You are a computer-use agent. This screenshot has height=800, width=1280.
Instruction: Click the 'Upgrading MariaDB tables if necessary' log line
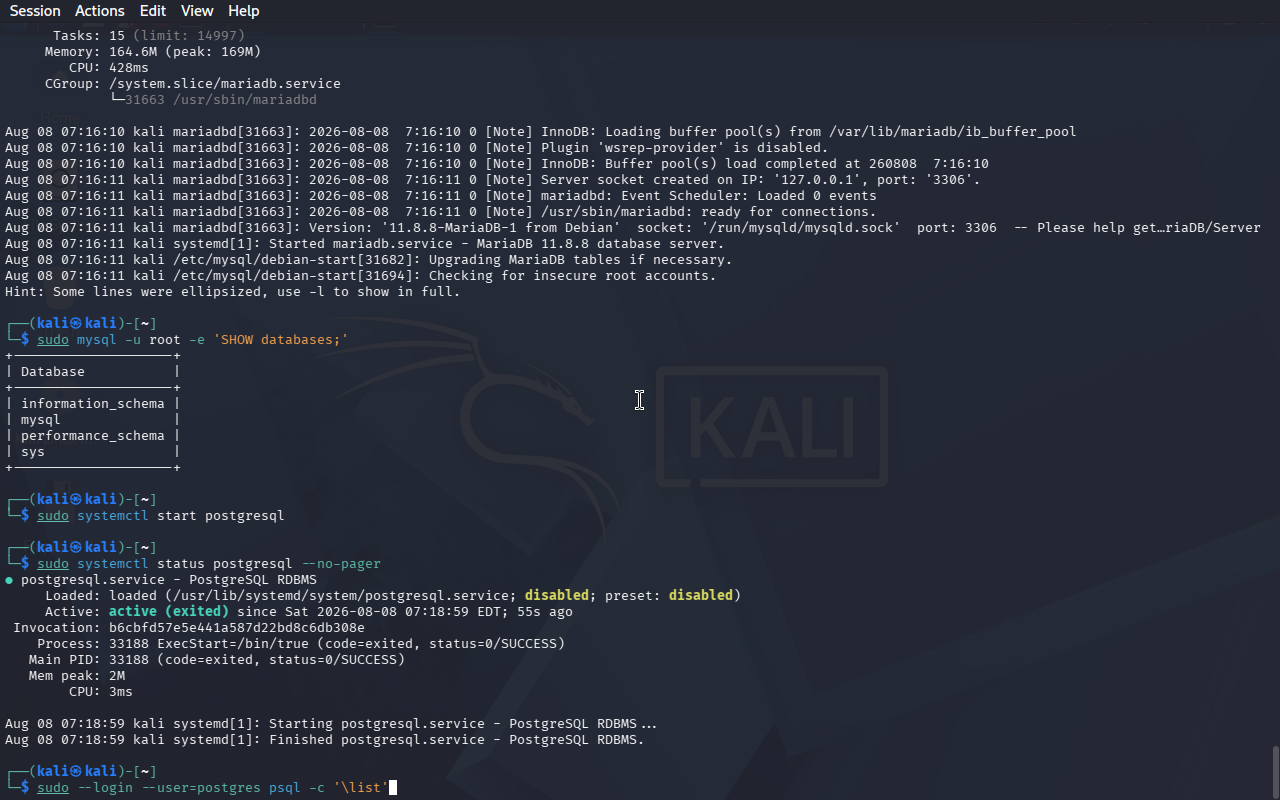click(x=369, y=260)
